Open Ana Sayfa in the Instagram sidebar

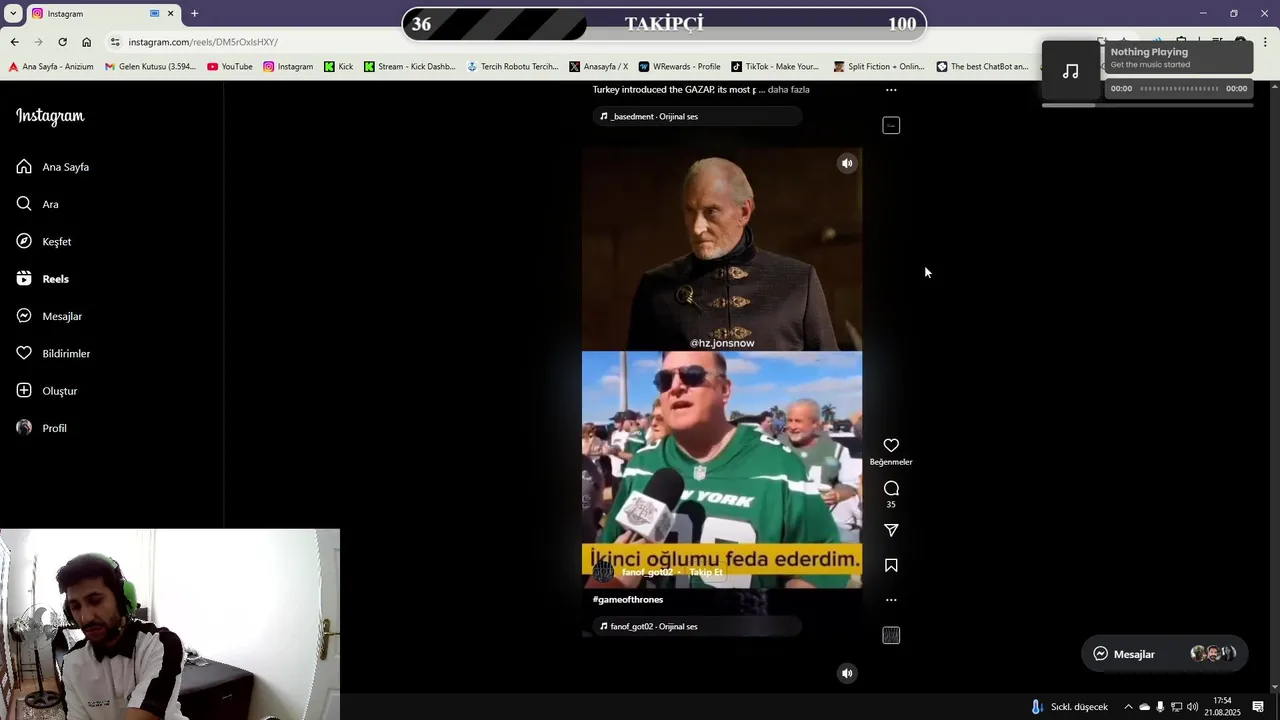click(53, 167)
